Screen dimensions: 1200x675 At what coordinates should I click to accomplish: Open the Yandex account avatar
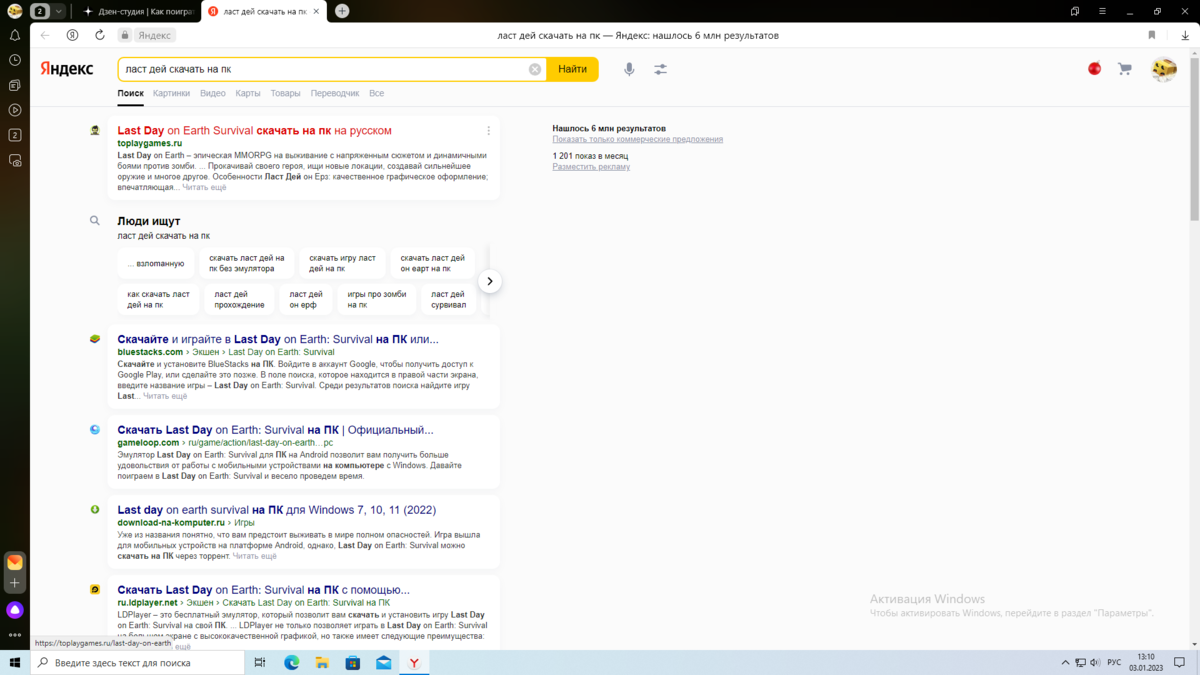coord(1164,69)
